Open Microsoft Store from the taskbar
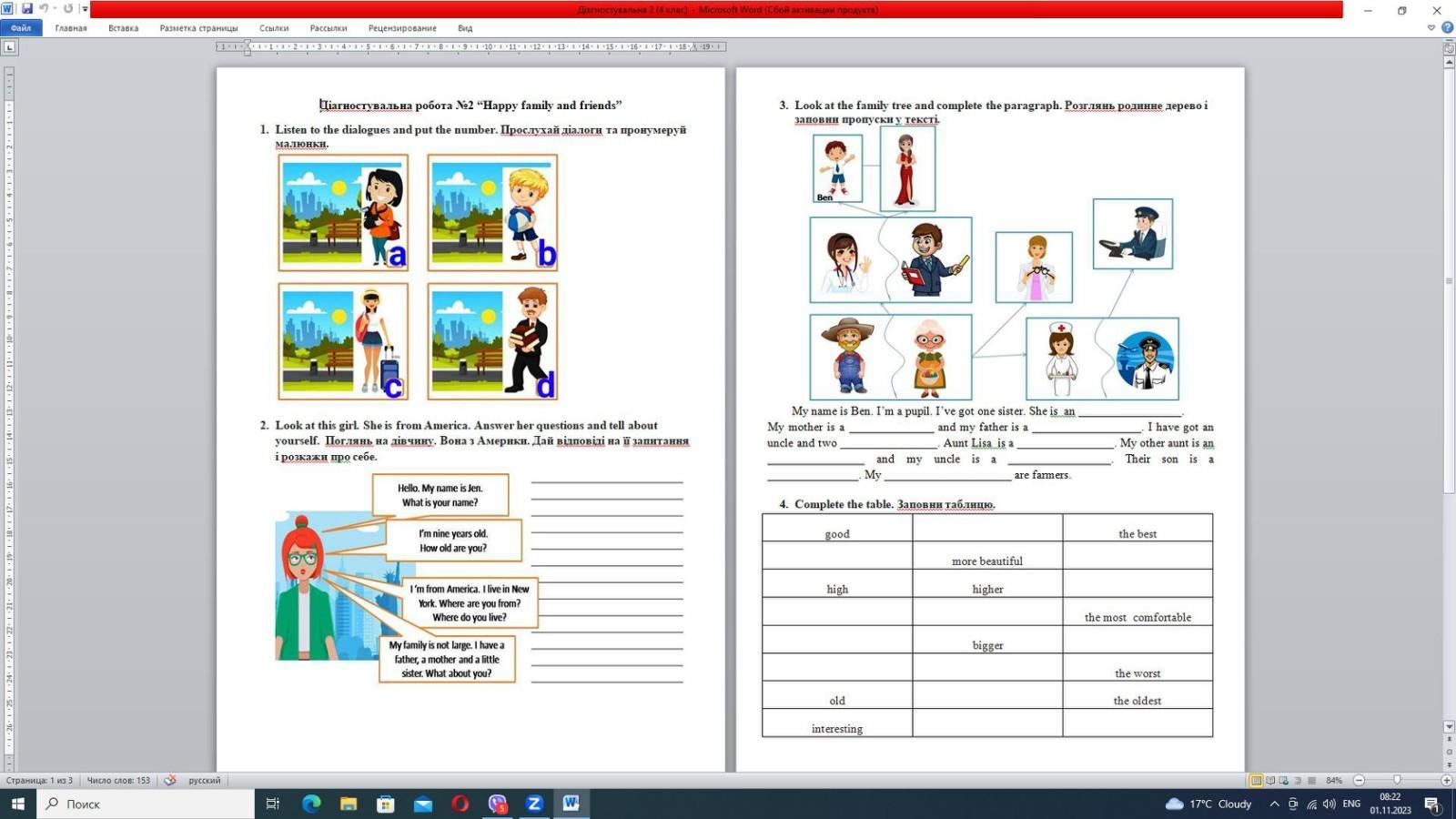Screen dimensions: 1456x819 pyautogui.click(x=386, y=804)
